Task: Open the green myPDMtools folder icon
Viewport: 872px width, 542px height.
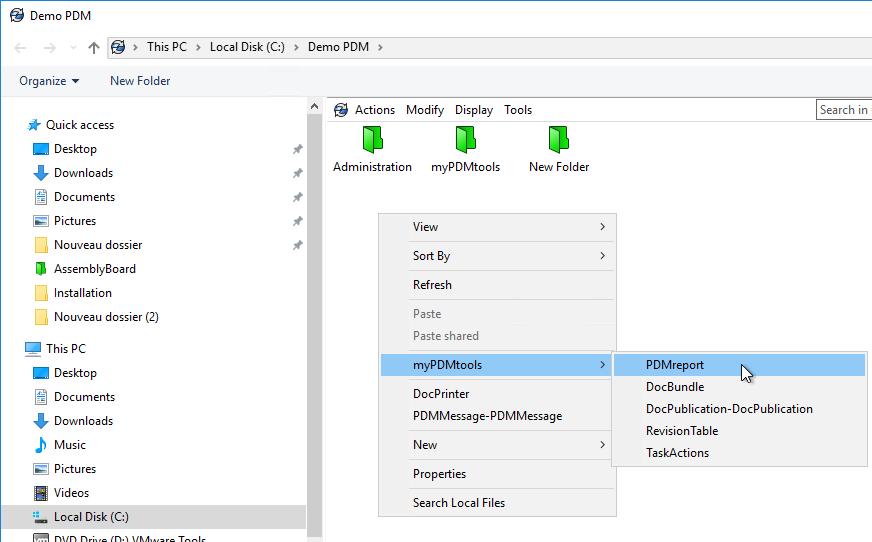Action: [x=465, y=138]
